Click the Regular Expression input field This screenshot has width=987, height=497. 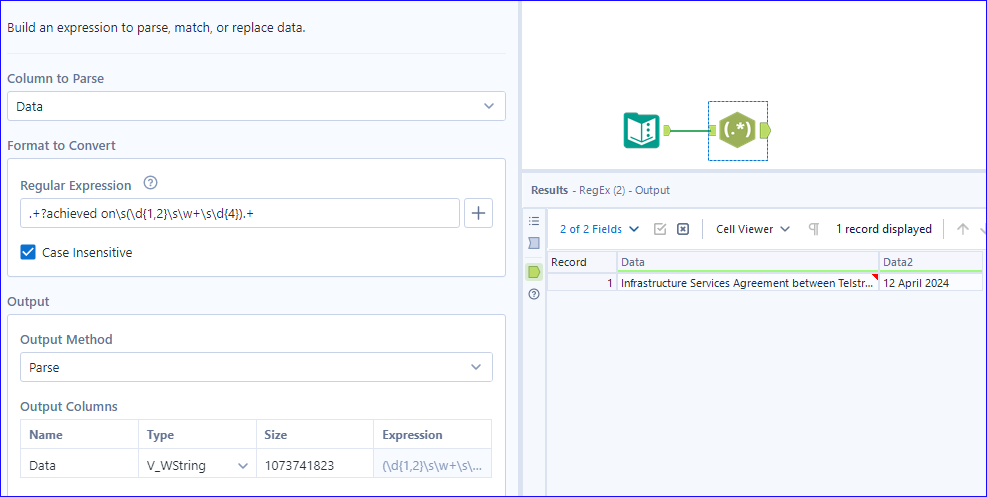[240, 213]
